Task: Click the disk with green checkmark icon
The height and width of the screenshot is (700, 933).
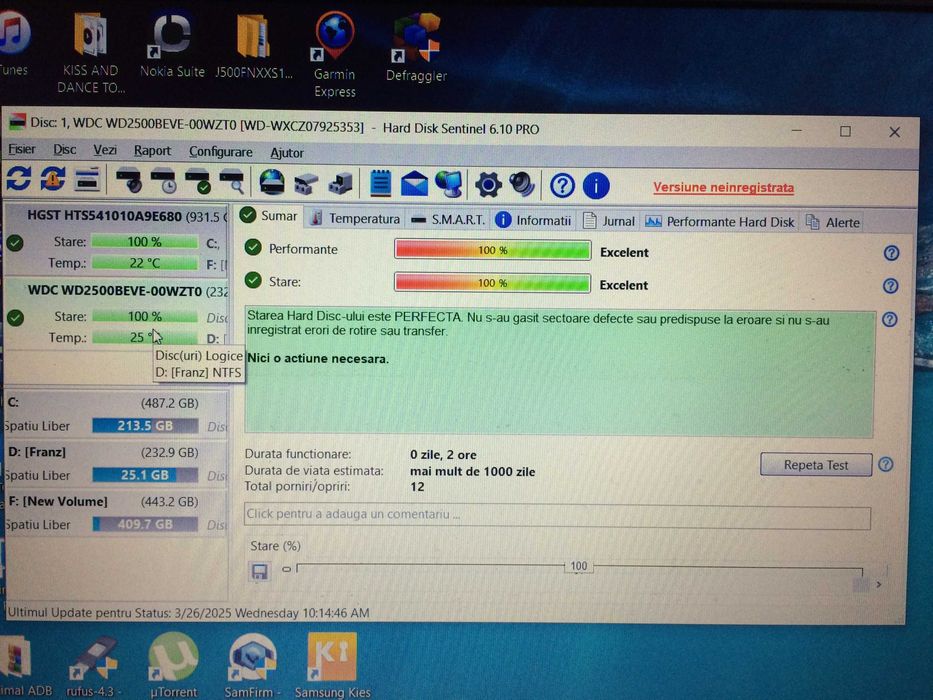Action: click(198, 181)
